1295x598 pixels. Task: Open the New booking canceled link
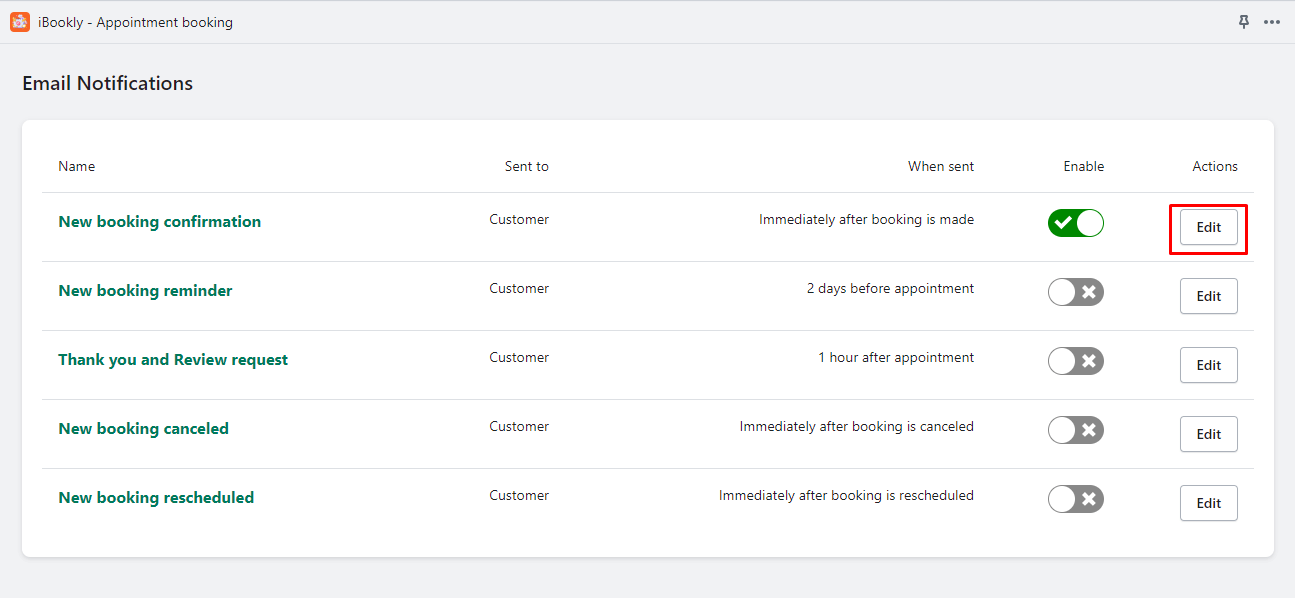coord(144,429)
